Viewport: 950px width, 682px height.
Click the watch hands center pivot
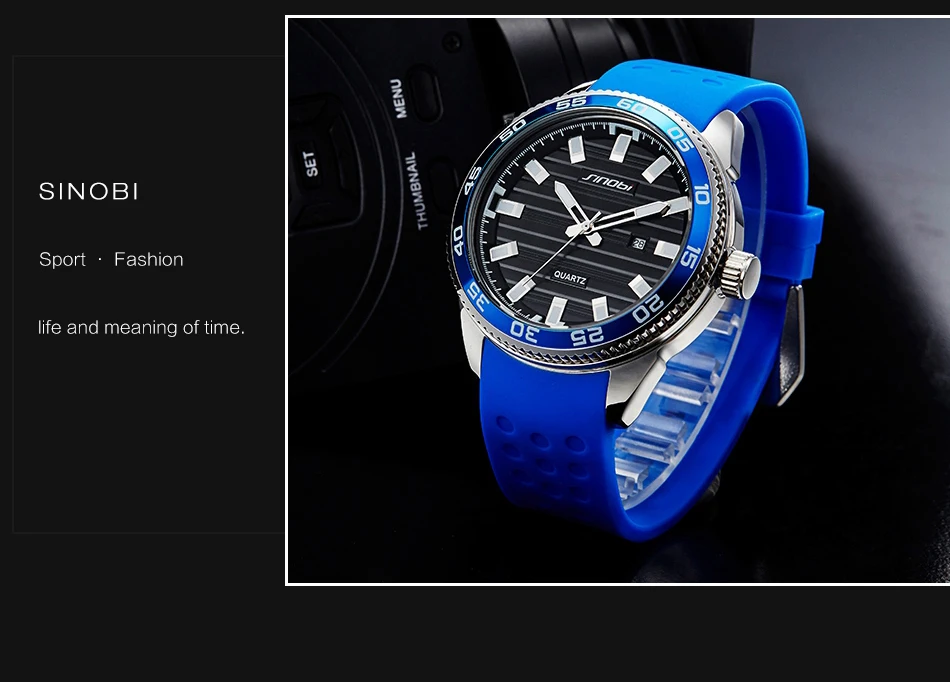point(586,227)
